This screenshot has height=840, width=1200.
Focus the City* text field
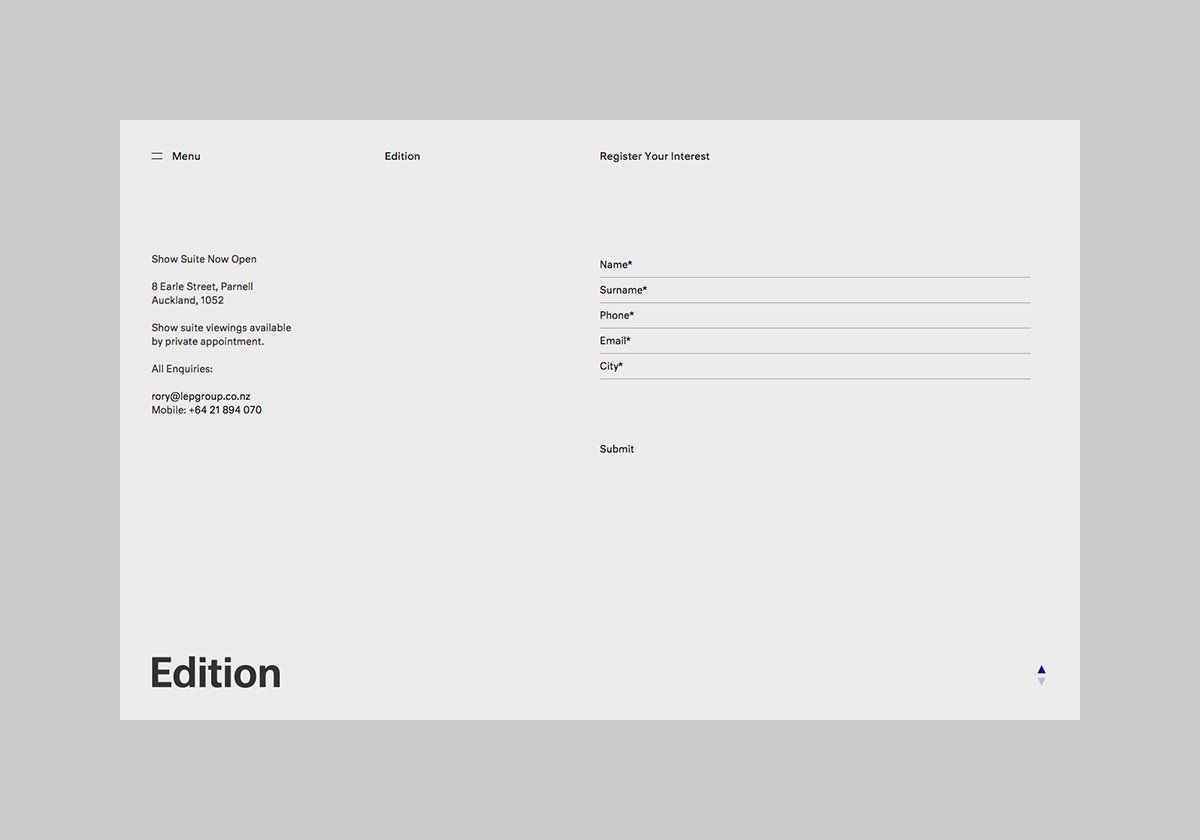coord(814,367)
